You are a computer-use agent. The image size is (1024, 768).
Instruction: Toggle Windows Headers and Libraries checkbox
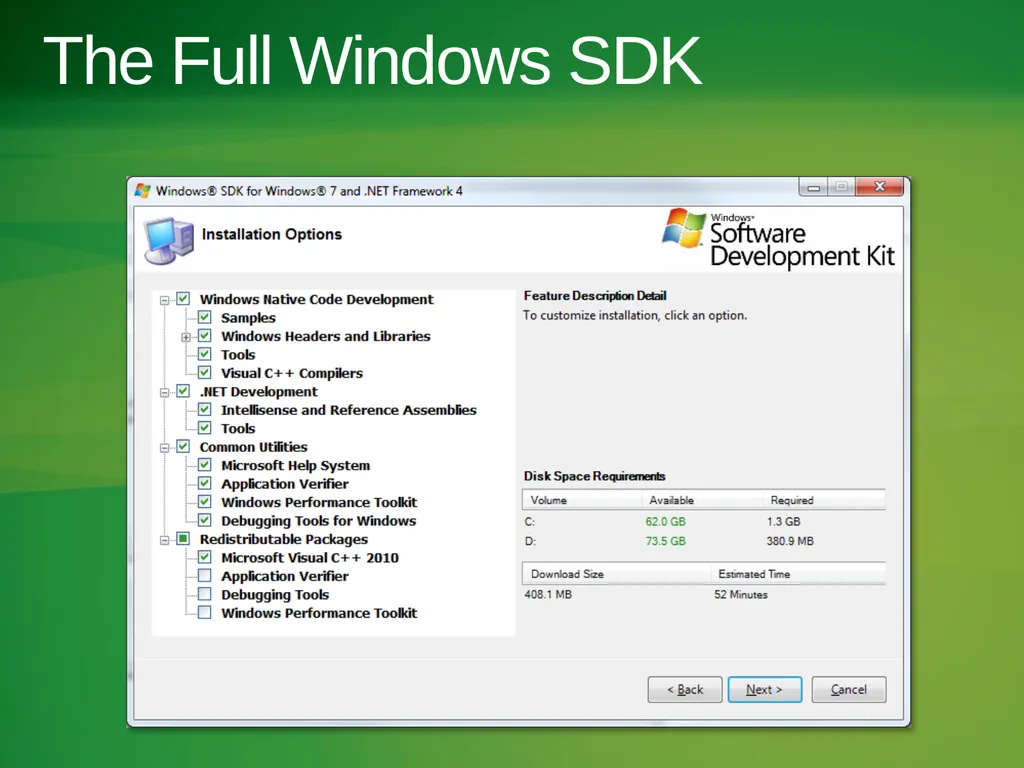(205, 336)
